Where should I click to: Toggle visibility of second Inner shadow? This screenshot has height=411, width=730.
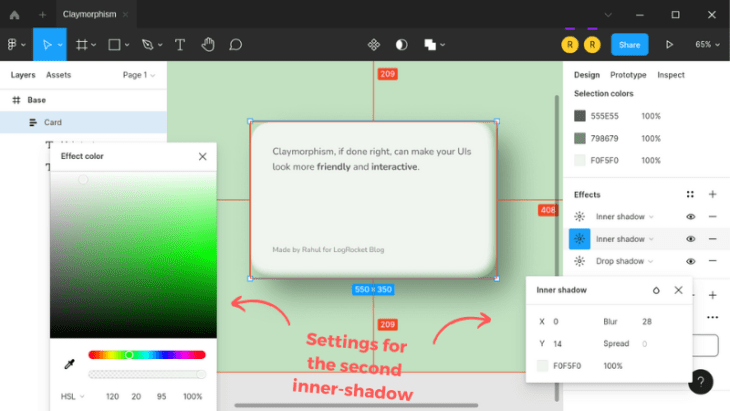(690, 239)
